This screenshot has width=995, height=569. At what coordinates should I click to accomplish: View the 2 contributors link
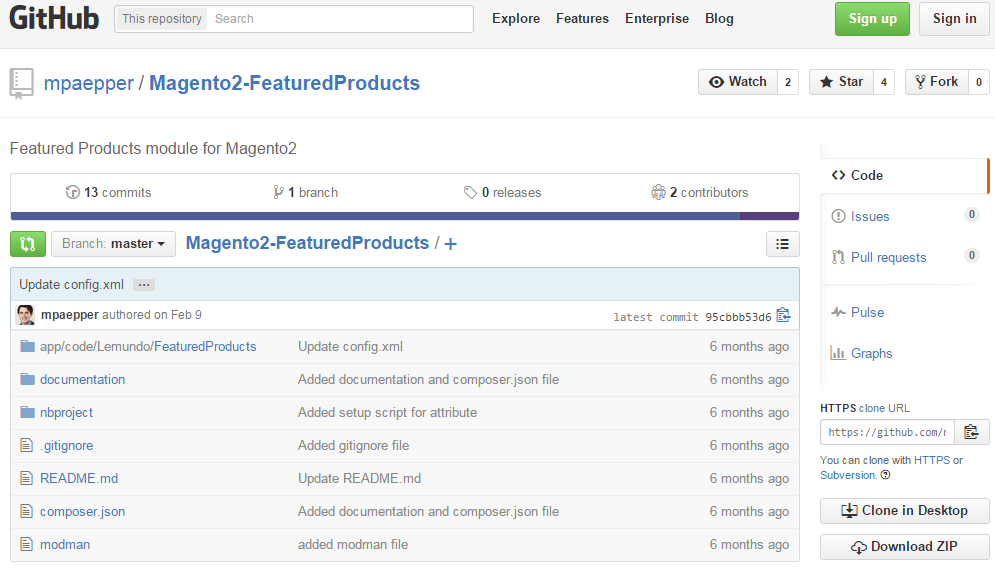[x=700, y=192]
